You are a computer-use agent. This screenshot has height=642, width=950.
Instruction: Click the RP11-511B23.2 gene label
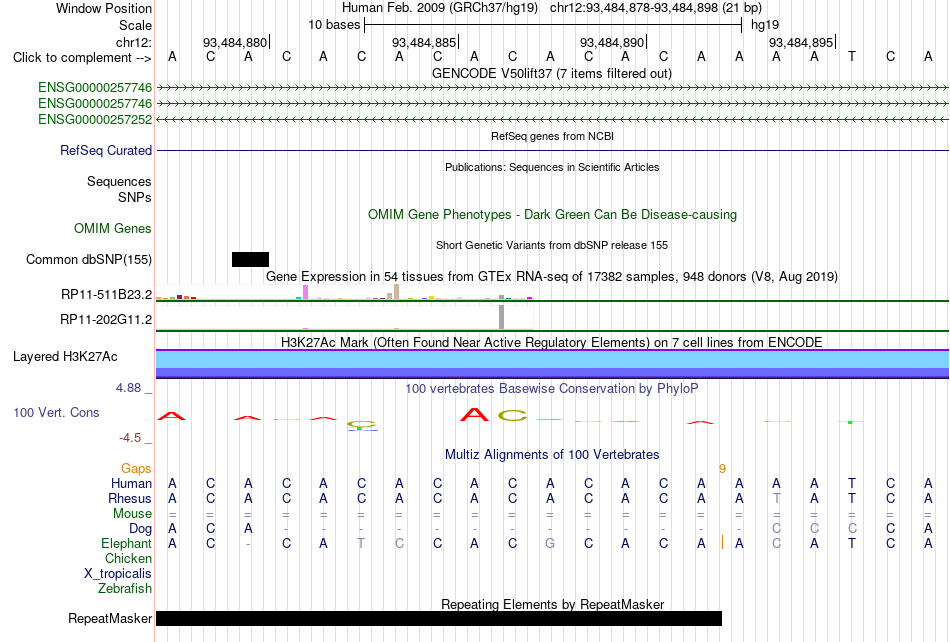click(107, 294)
